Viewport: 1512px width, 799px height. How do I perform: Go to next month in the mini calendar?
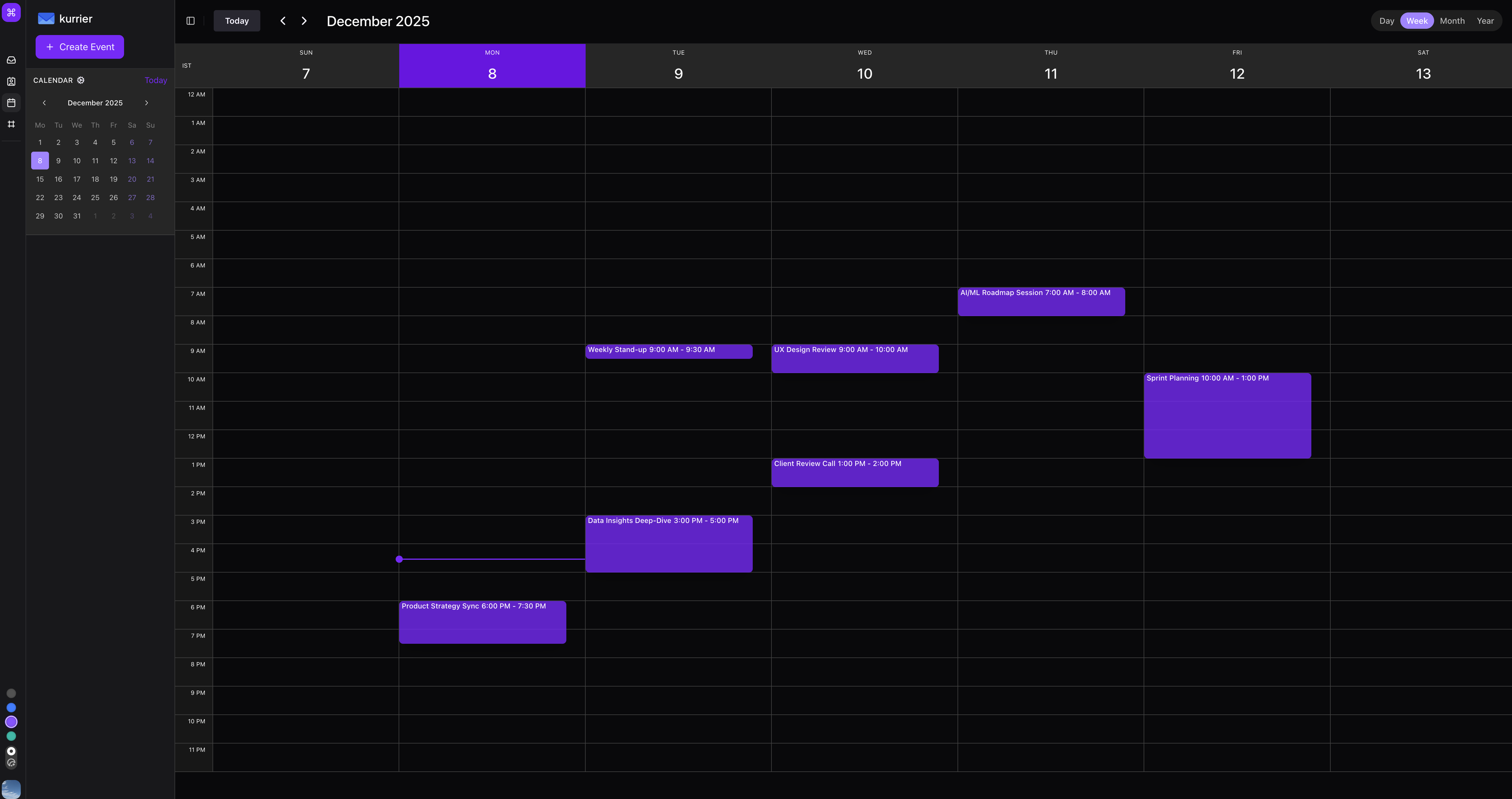point(146,103)
